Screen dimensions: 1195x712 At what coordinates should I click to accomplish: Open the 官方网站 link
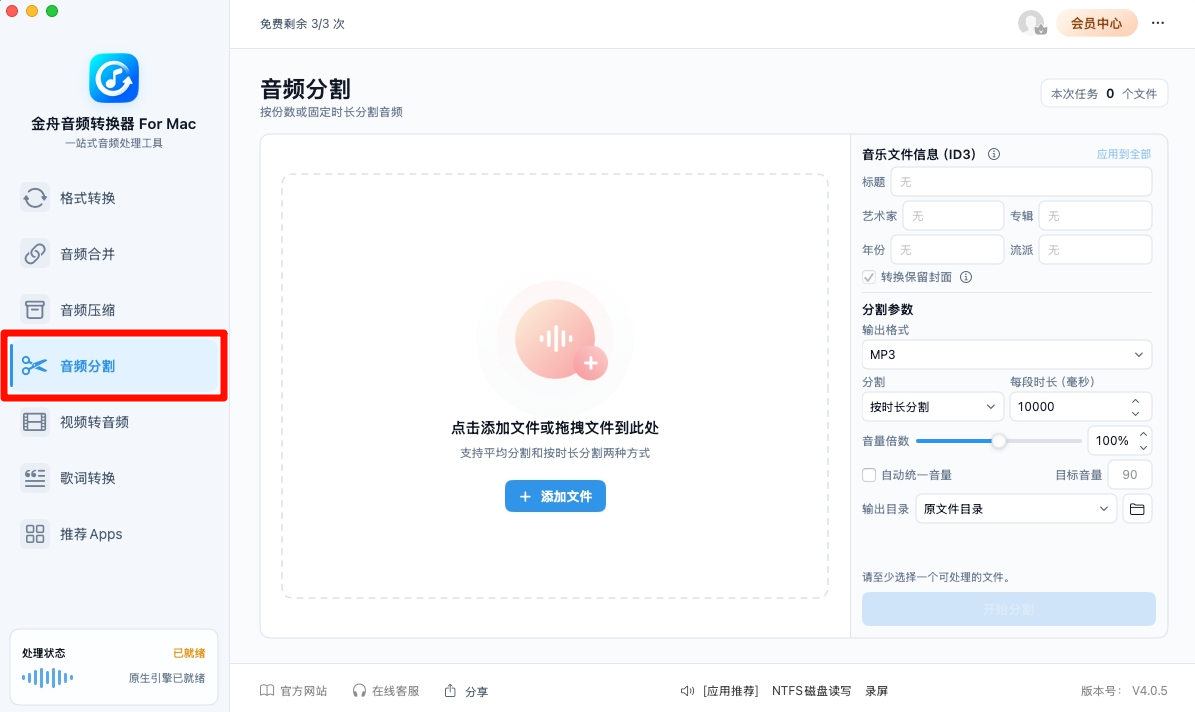click(293, 691)
